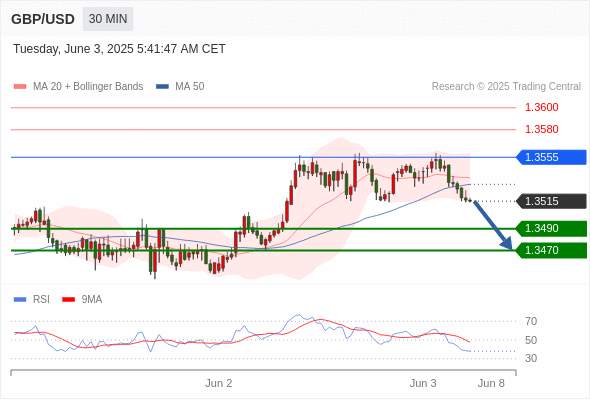Click the Jun 3 date axis label
590x400 pixels.
[423, 383]
